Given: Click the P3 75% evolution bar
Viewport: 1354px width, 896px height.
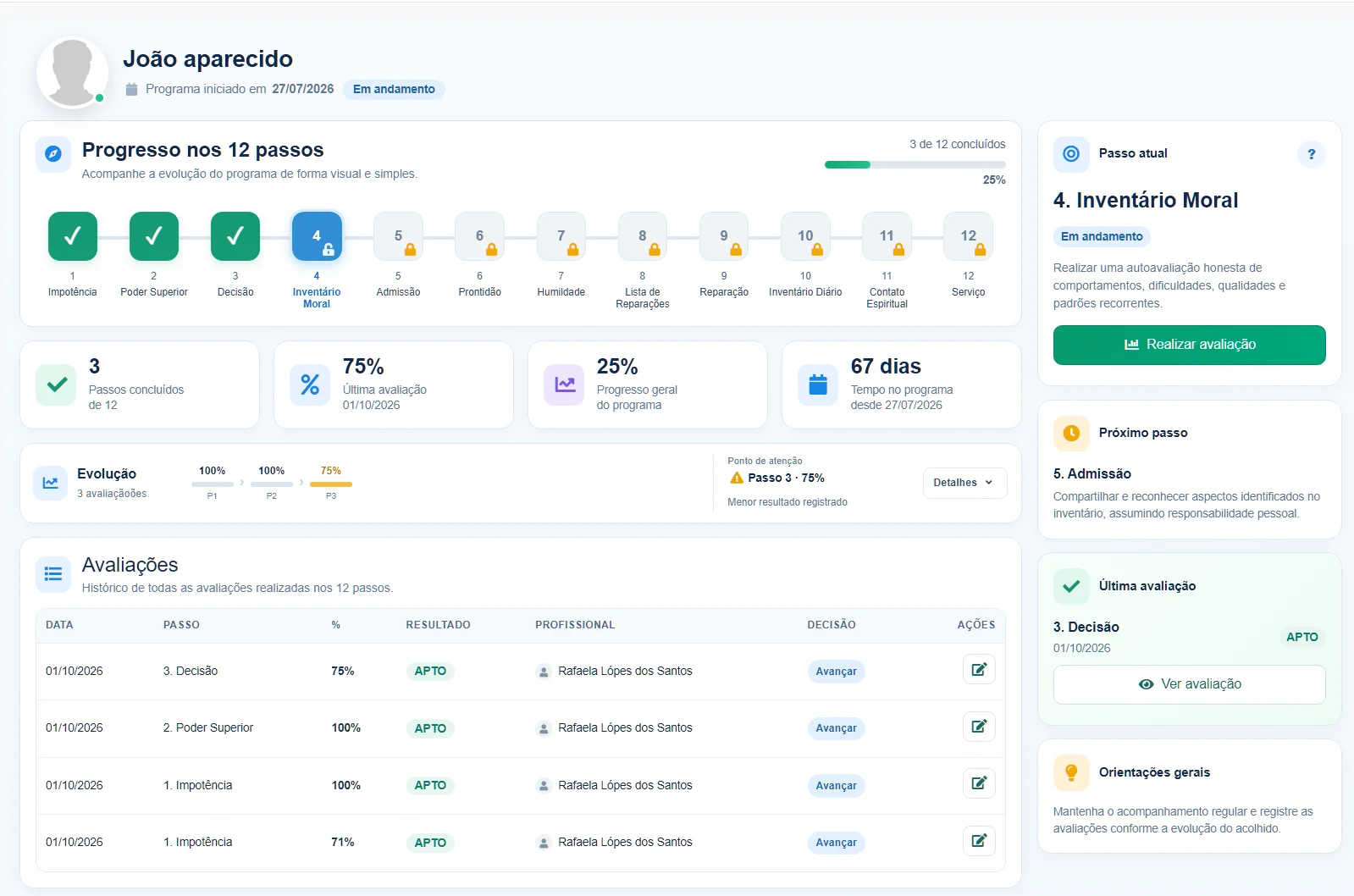Looking at the screenshot, I should 331,484.
